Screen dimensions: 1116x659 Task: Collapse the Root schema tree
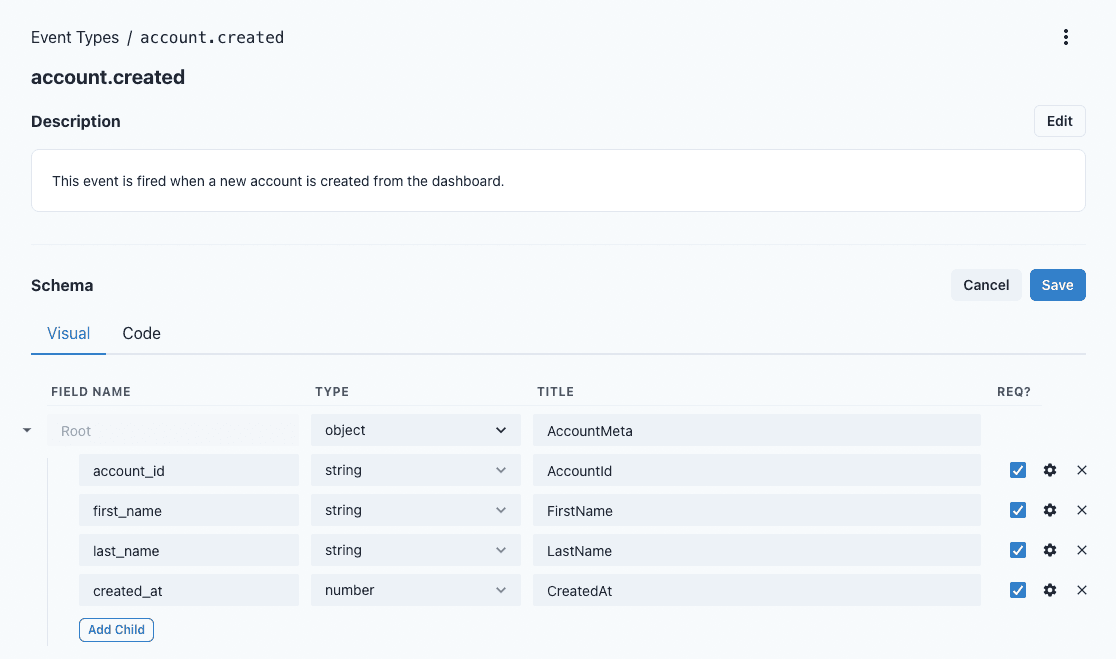pos(27,431)
